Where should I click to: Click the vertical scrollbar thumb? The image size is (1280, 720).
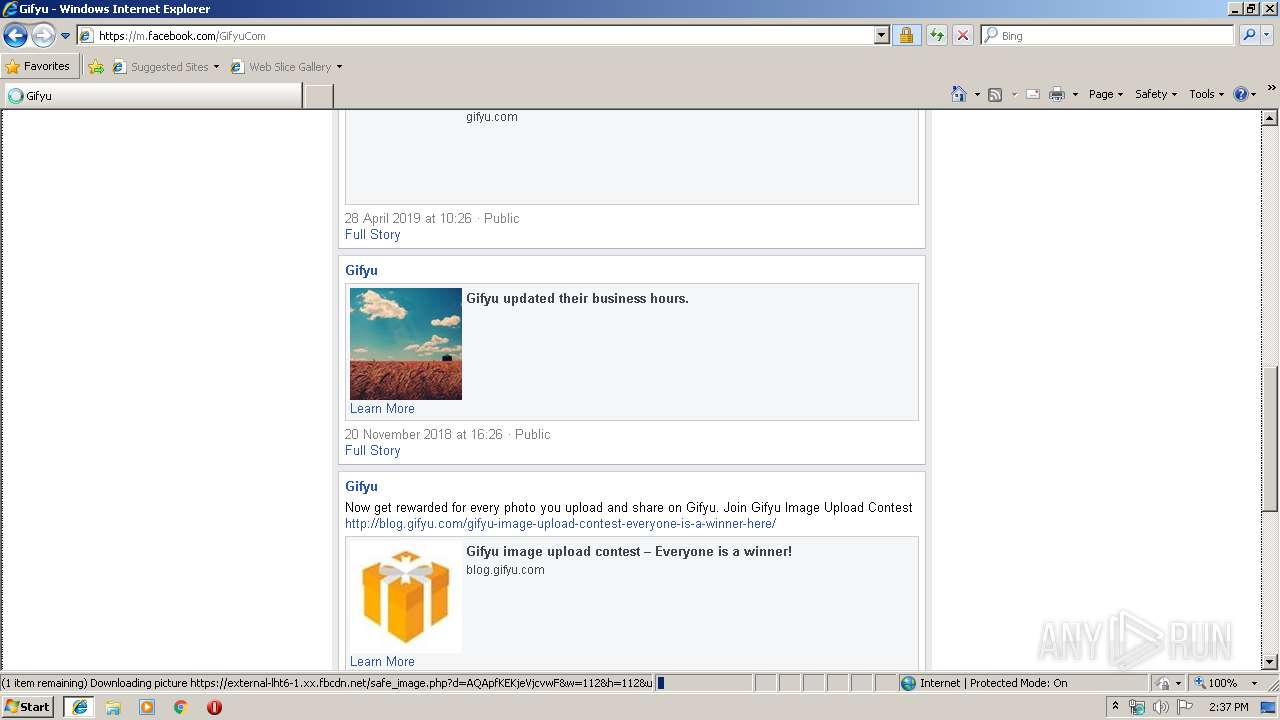click(x=1270, y=438)
